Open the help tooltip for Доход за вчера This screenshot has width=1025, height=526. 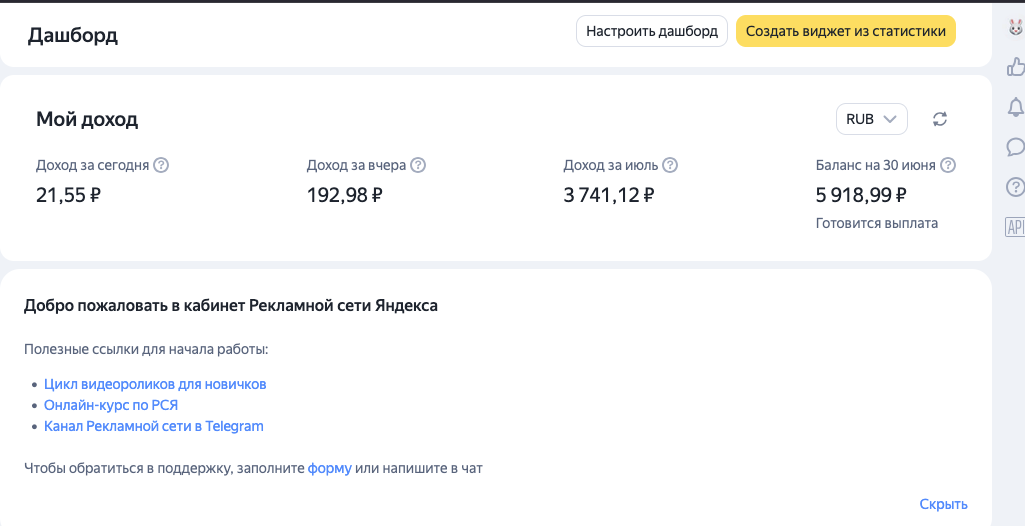click(x=418, y=165)
